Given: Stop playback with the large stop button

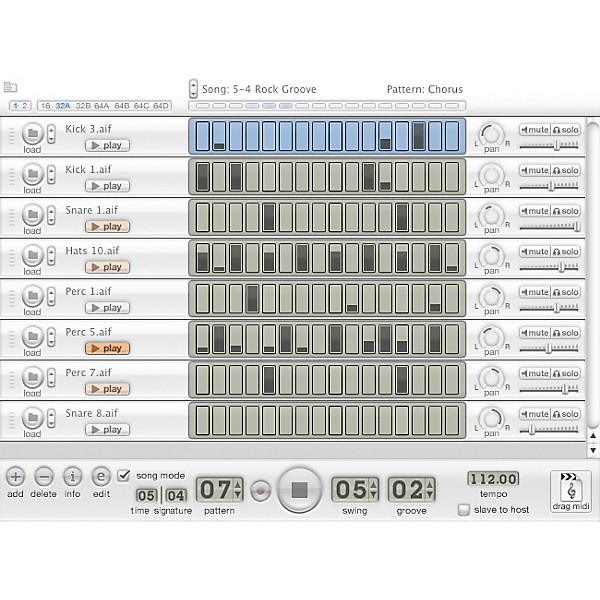Looking at the screenshot, I should pos(300,490).
